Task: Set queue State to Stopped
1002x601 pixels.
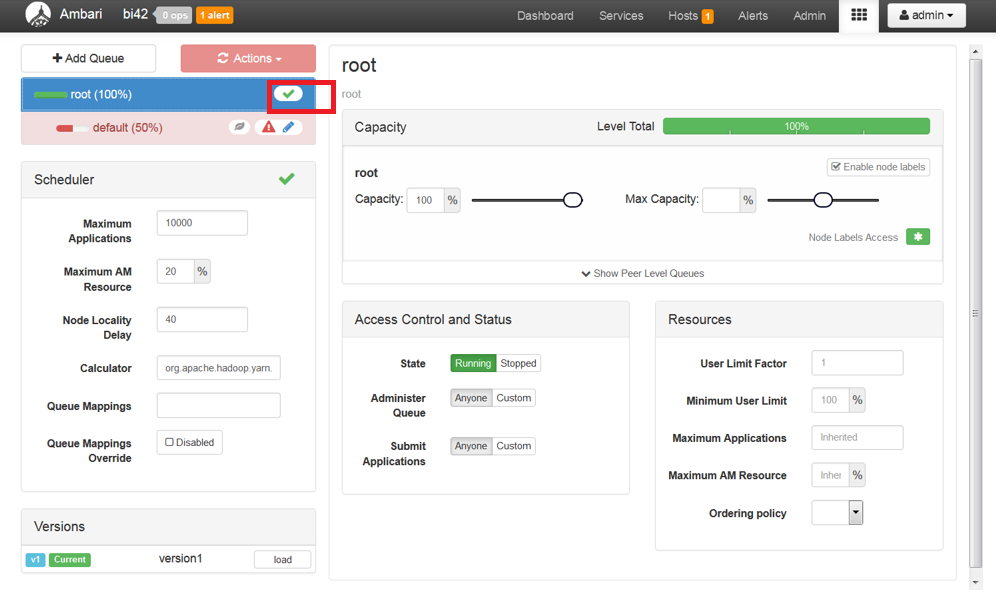Action: click(519, 362)
